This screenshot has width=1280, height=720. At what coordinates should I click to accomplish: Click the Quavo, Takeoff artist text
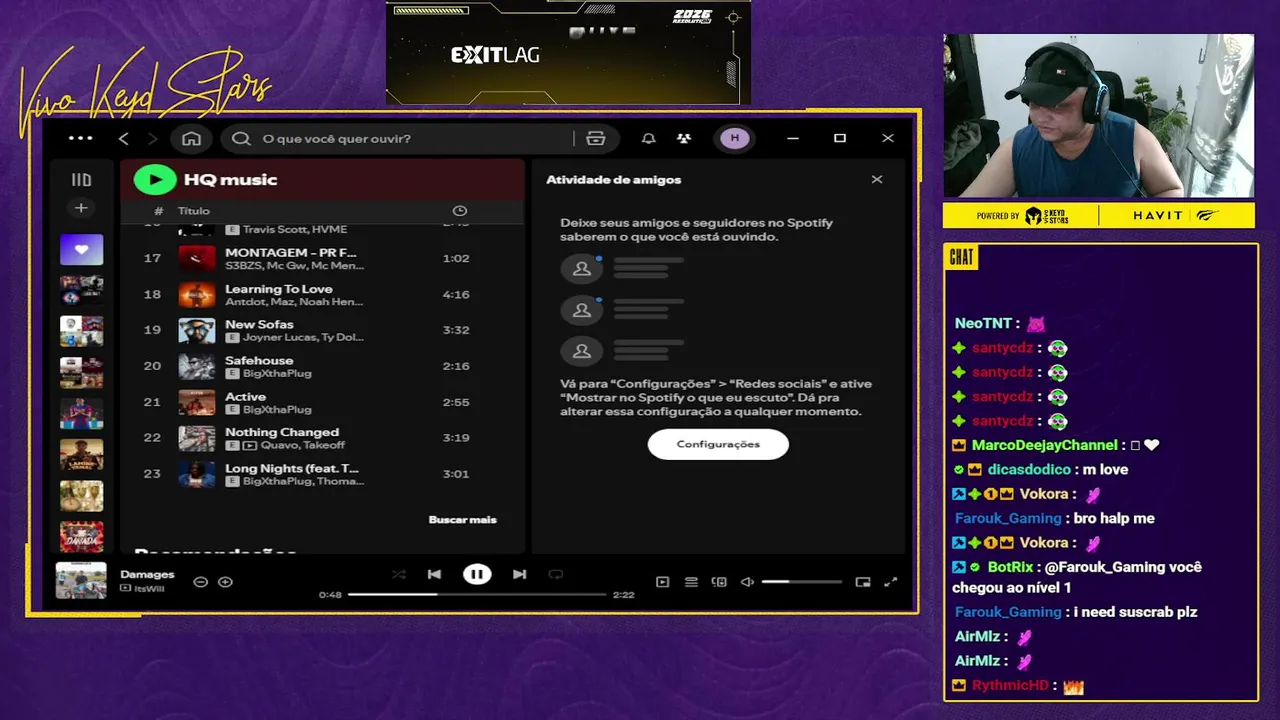[x=303, y=445]
